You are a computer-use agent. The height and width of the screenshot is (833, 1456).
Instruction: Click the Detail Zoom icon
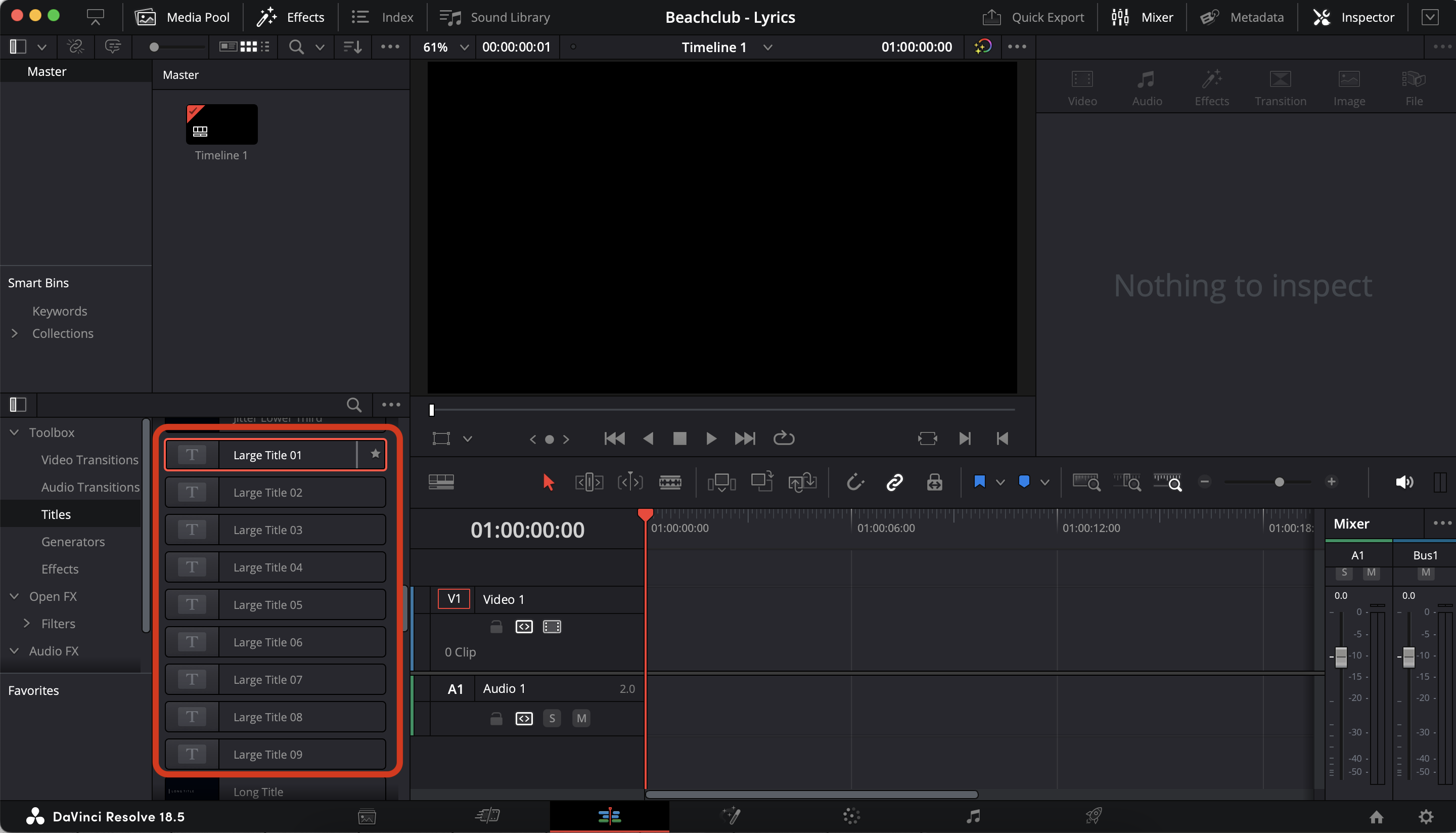1126,483
